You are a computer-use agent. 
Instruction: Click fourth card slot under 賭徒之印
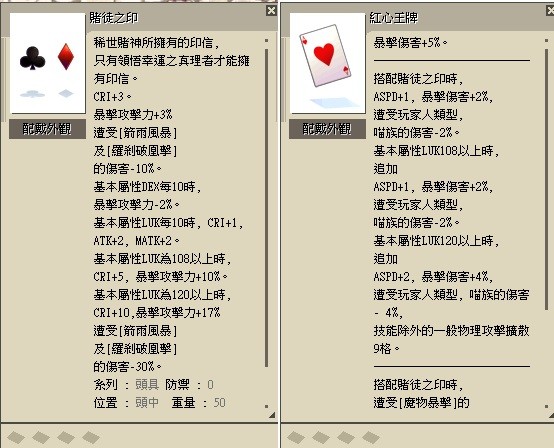[91, 437]
